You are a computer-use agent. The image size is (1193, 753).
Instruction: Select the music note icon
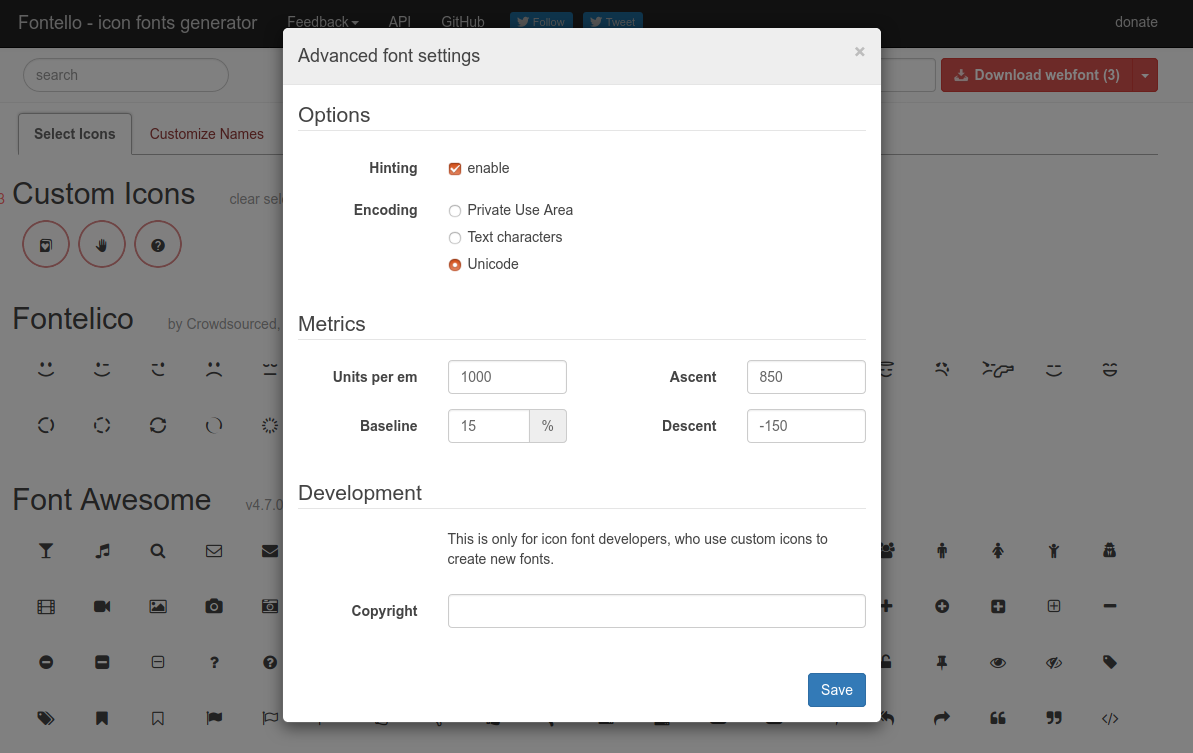[x=102, y=550]
